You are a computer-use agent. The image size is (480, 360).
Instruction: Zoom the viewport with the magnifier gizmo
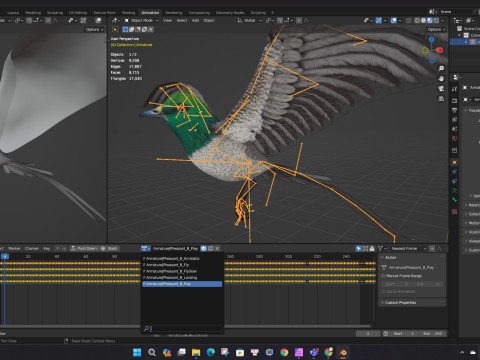[x=441, y=68]
